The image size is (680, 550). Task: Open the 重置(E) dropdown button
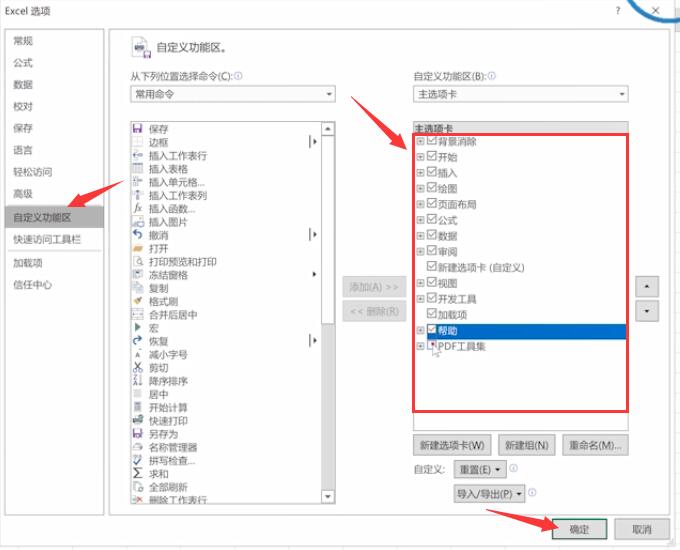(x=480, y=469)
